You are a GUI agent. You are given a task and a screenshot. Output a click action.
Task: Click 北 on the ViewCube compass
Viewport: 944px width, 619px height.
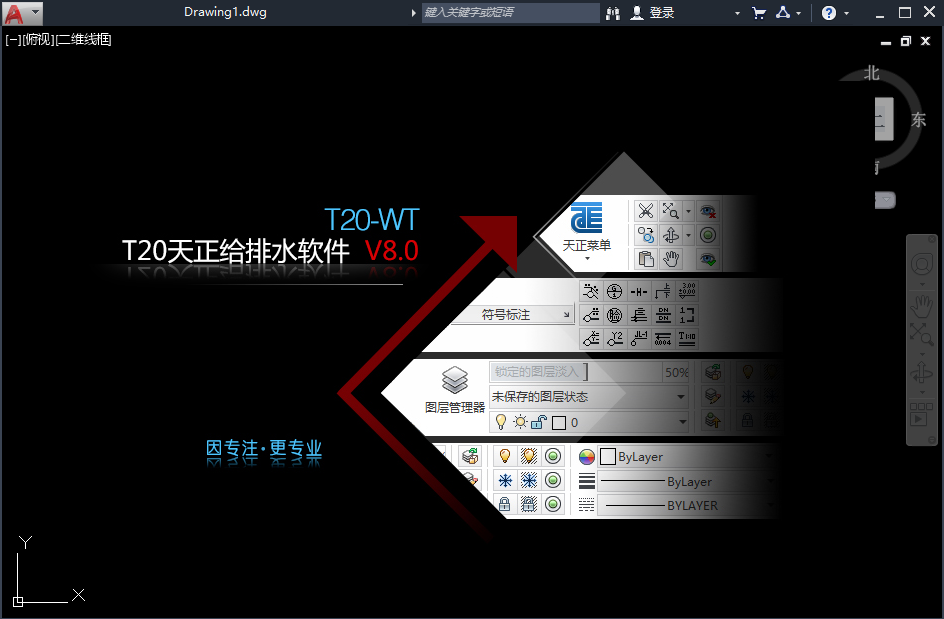(872, 73)
